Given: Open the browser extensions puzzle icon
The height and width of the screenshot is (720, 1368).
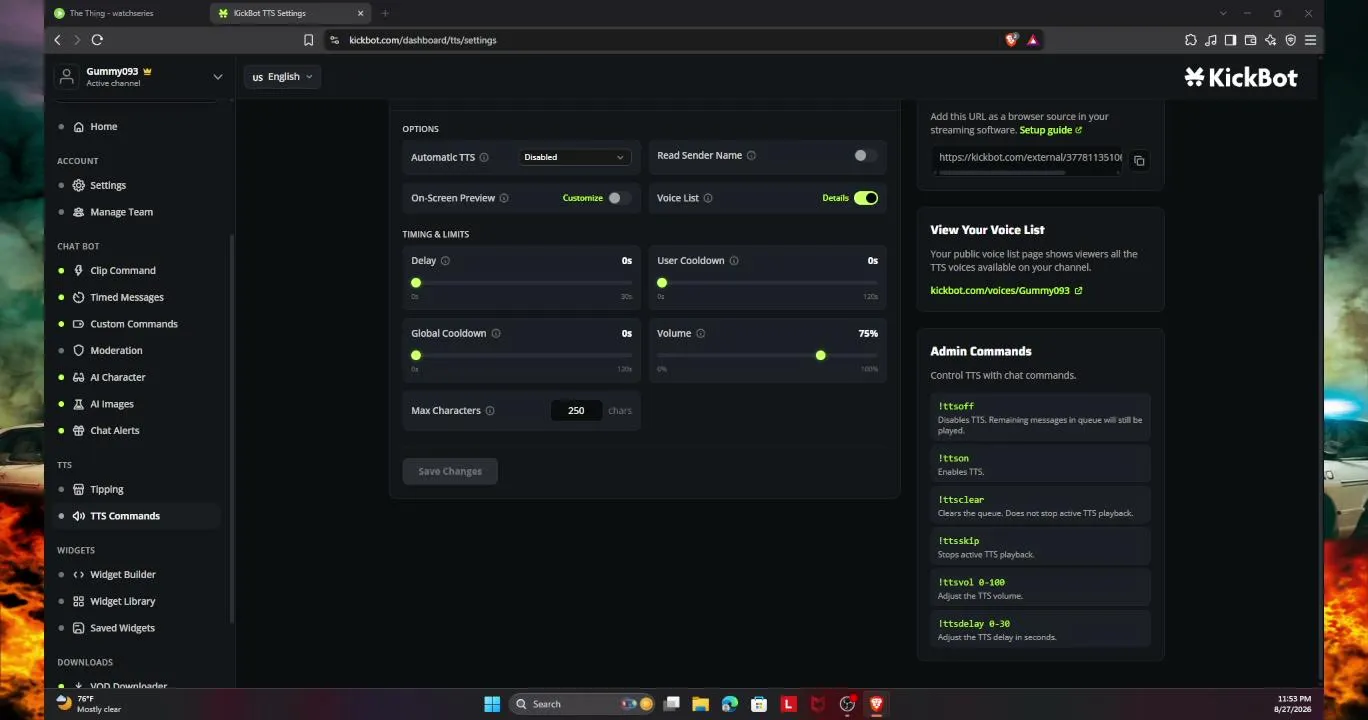Looking at the screenshot, I should coord(1190,40).
